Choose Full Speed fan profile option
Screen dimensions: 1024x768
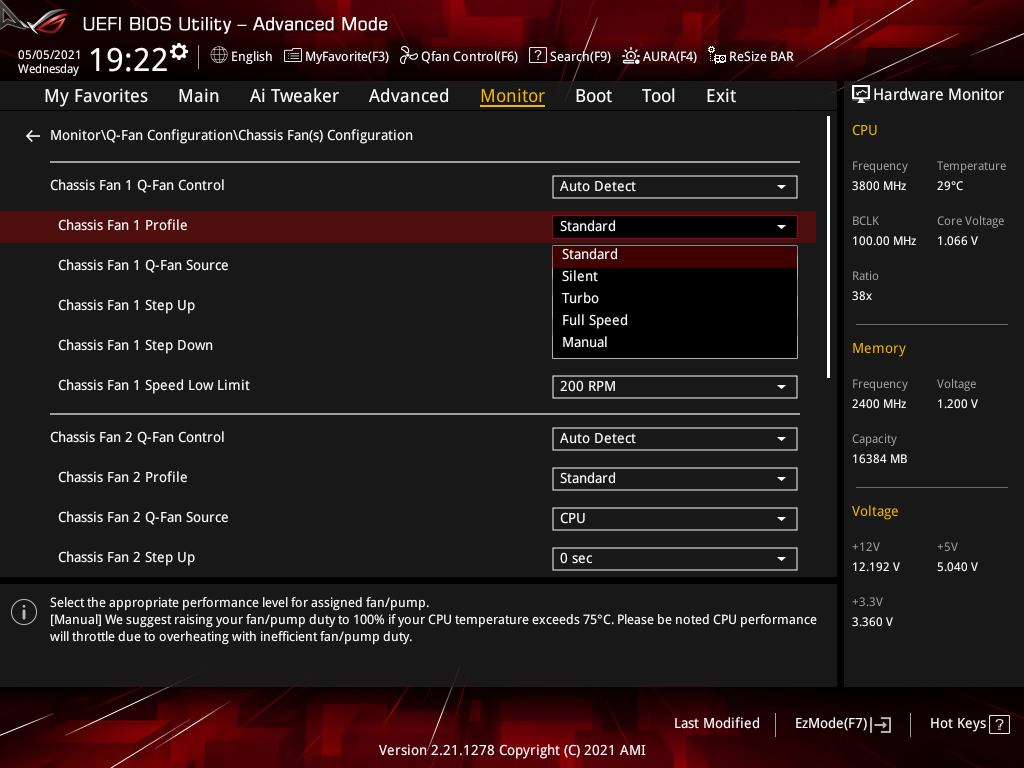click(675, 321)
